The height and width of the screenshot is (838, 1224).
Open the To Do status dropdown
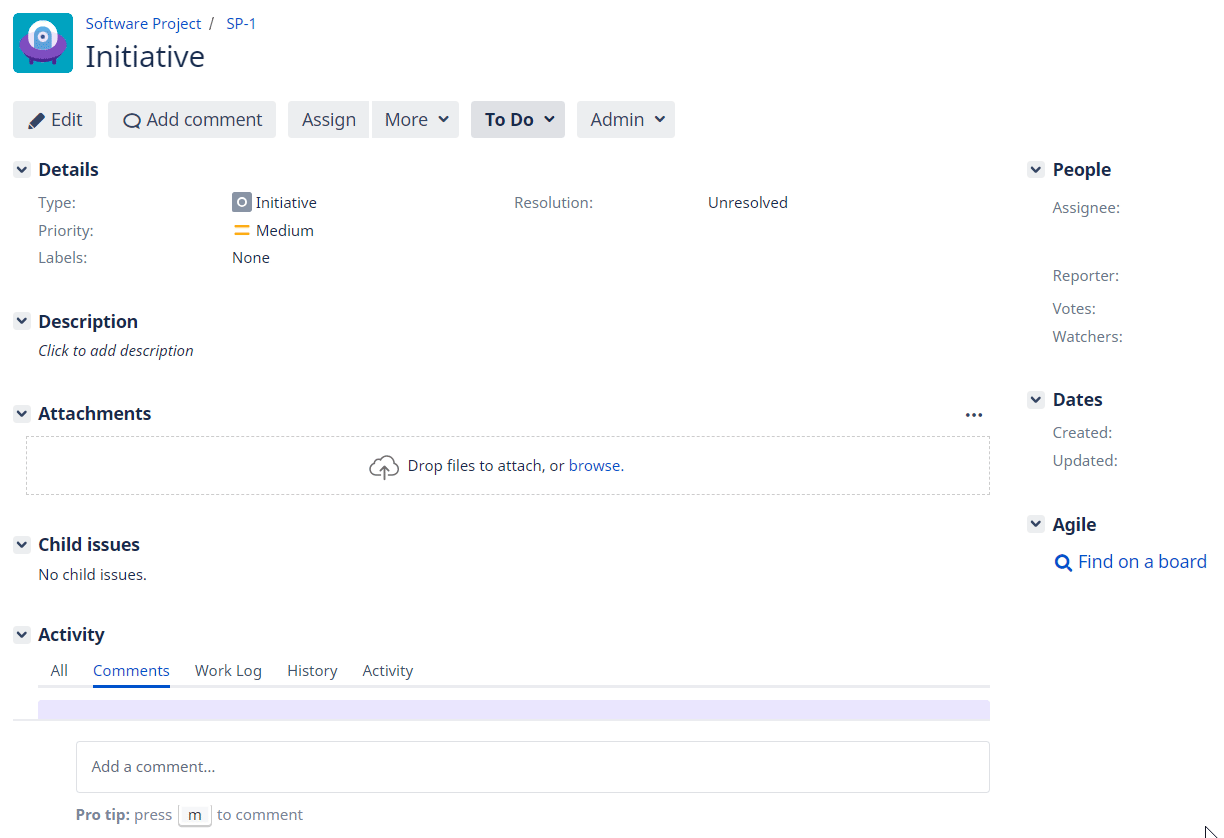click(x=518, y=120)
